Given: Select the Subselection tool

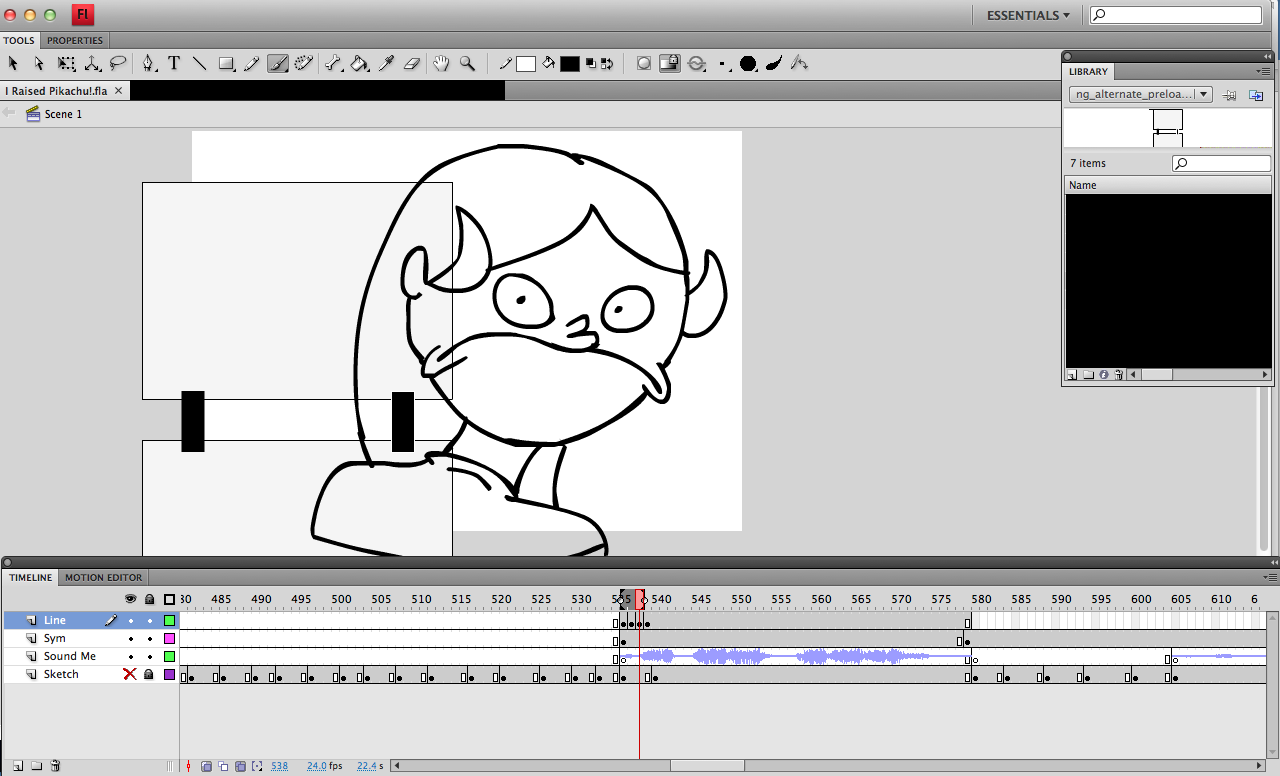Looking at the screenshot, I should pos(39,64).
